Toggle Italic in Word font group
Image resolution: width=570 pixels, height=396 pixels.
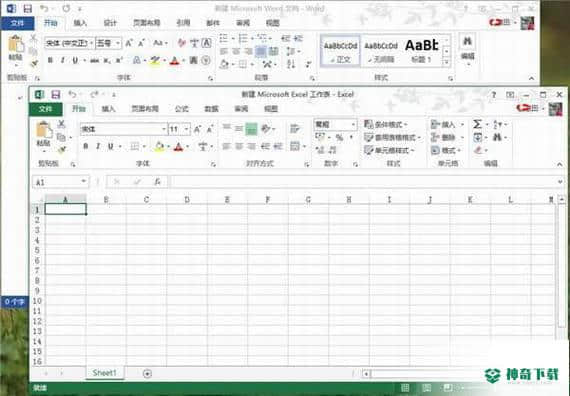click(63, 60)
